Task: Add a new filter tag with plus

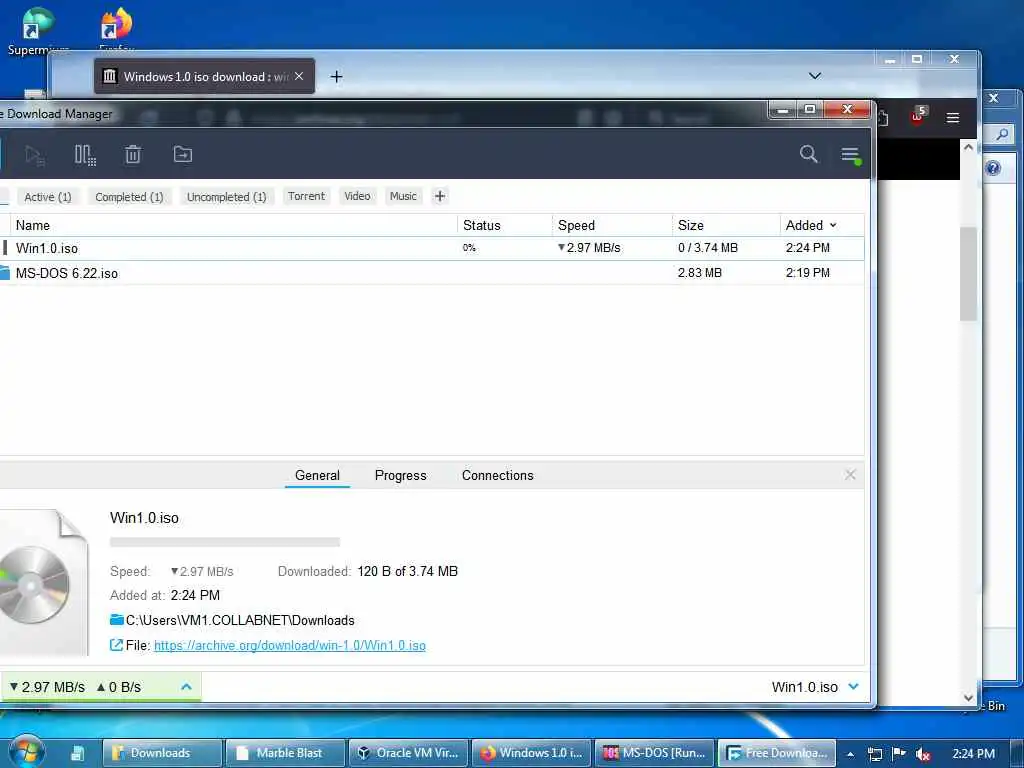Action: [x=440, y=196]
